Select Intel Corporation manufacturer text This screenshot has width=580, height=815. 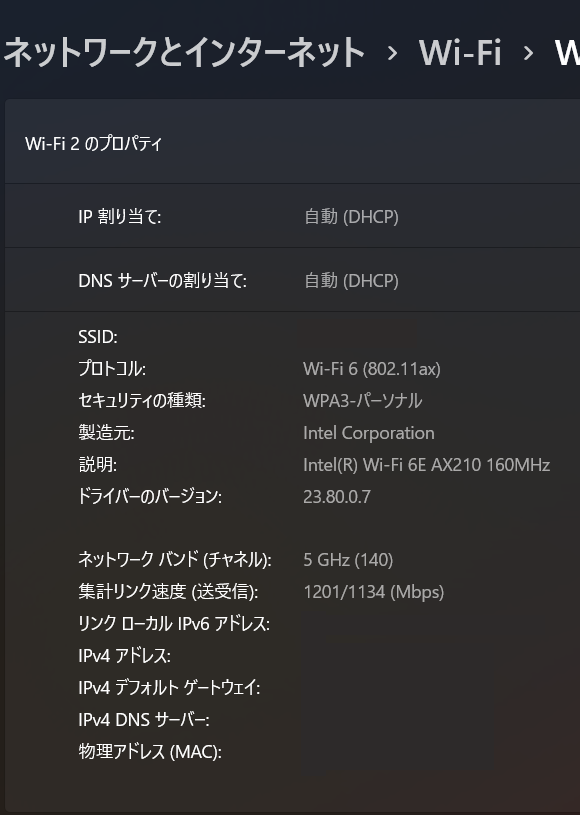[x=369, y=433]
